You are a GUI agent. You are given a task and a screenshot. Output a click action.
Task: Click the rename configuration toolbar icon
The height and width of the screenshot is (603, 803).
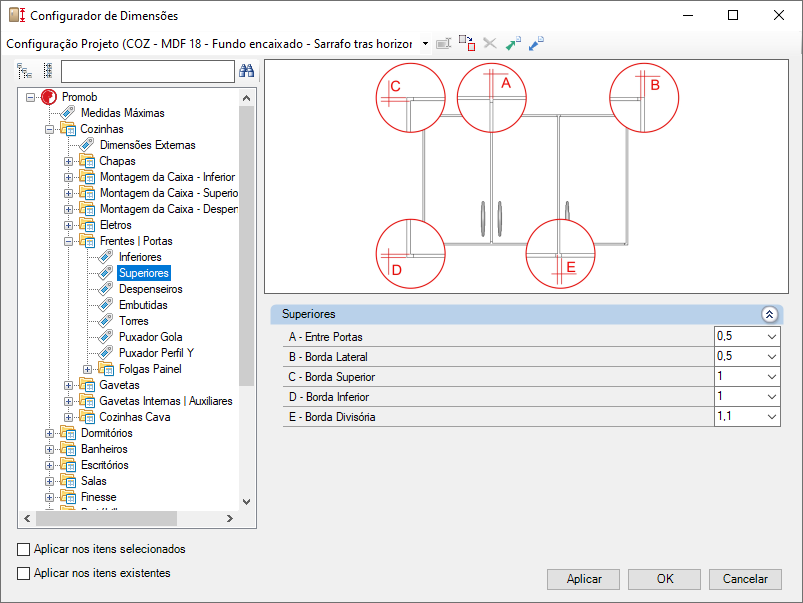[x=443, y=44]
